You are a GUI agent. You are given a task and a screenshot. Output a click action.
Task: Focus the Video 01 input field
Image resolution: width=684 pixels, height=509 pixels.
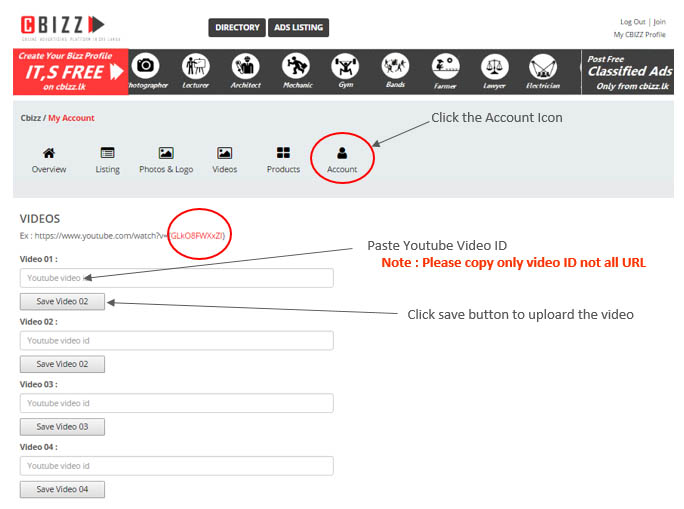[x=176, y=278]
